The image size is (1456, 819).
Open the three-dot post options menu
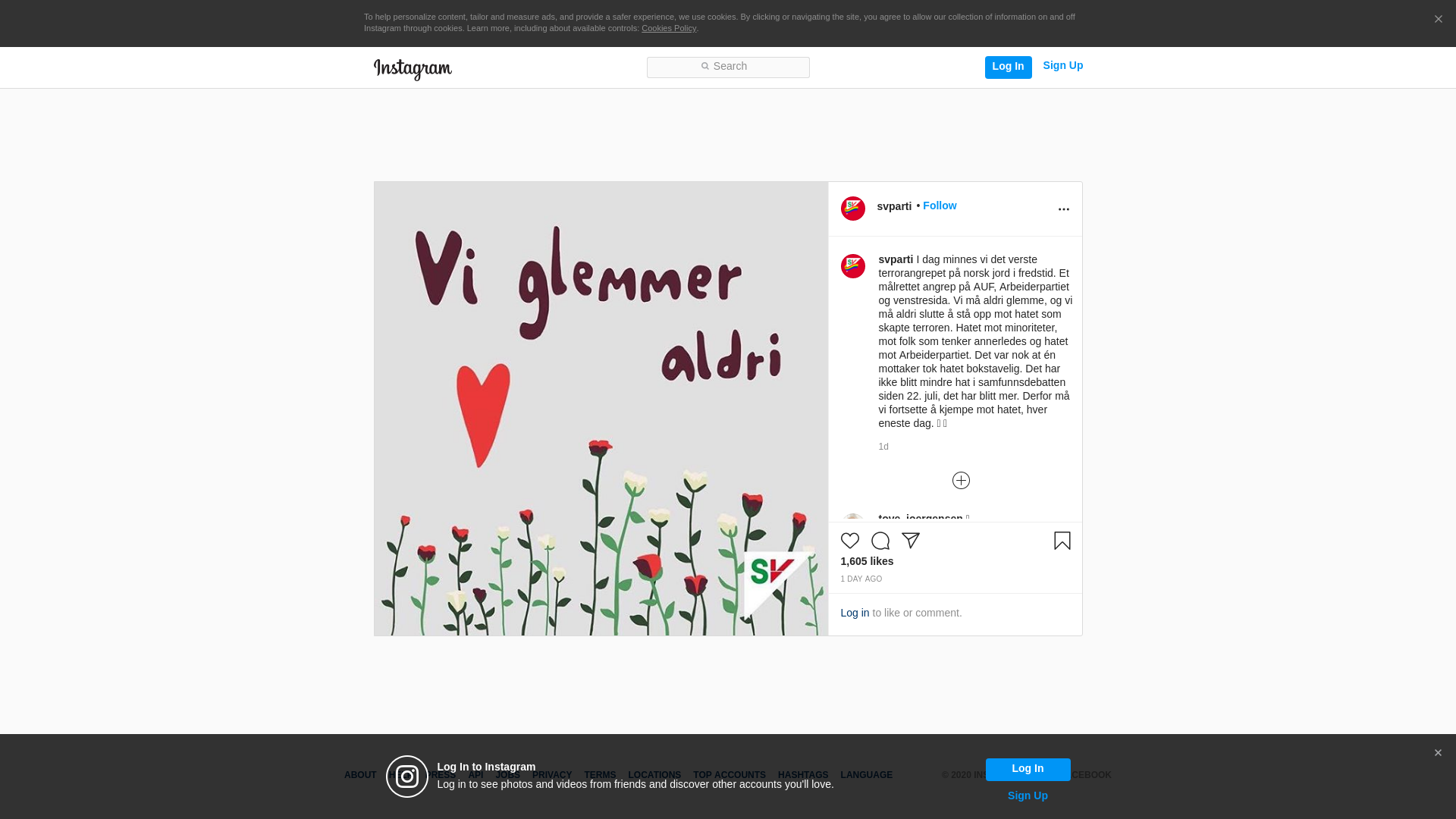1063,209
